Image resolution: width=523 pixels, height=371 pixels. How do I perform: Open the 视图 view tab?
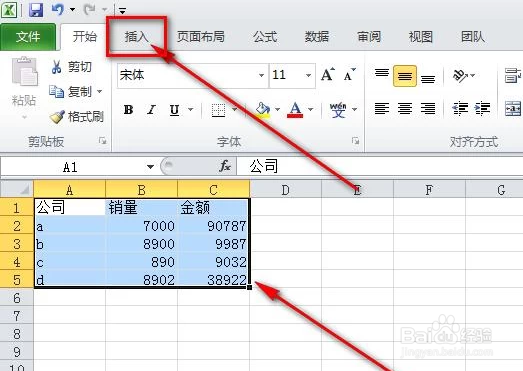point(421,36)
